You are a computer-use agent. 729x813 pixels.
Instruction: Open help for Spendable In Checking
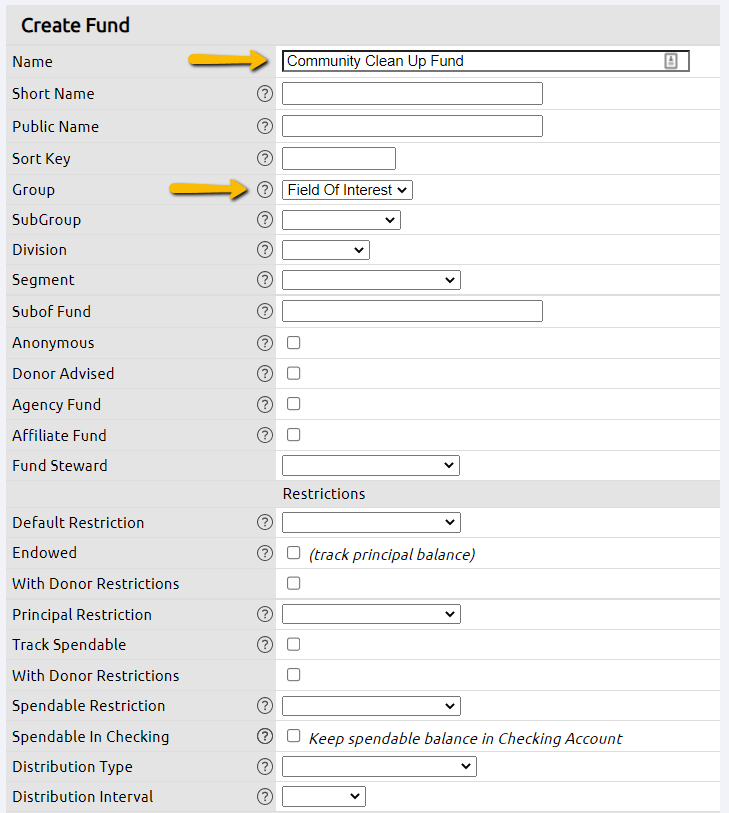(x=264, y=736)
